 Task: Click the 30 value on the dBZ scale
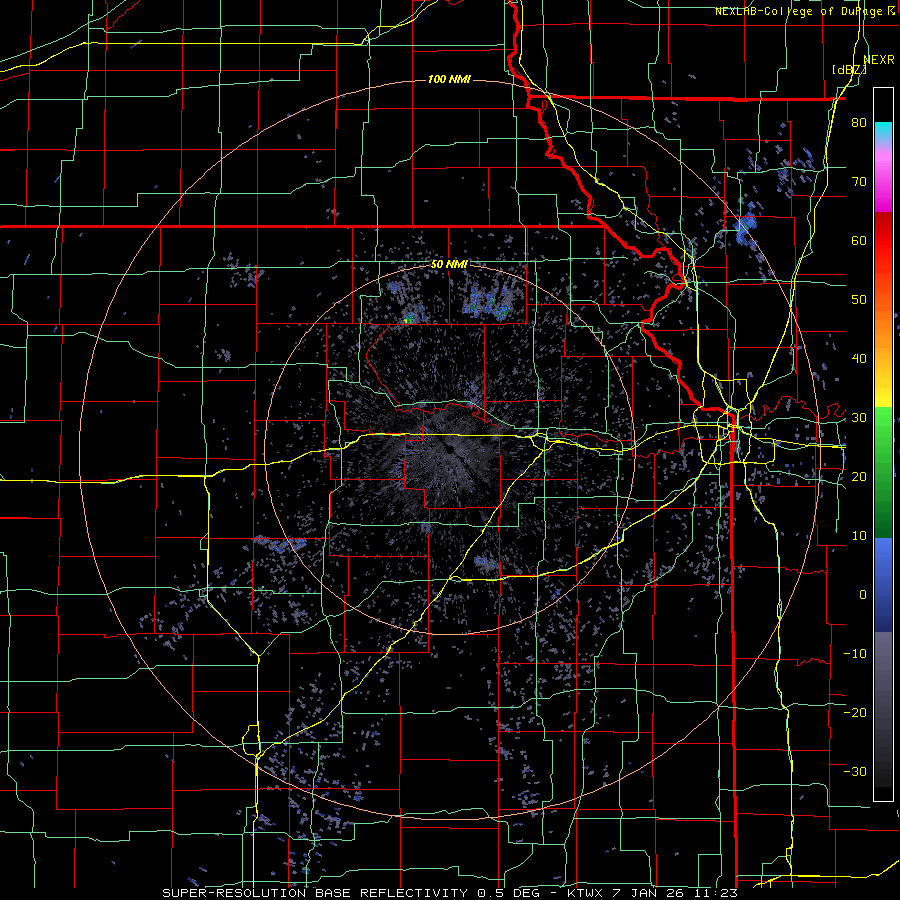tap(859, 418)
